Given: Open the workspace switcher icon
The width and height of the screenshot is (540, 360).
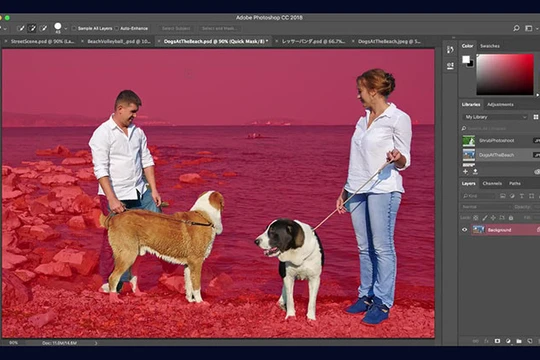Looking at the screenshot, I should click(529, 28).
